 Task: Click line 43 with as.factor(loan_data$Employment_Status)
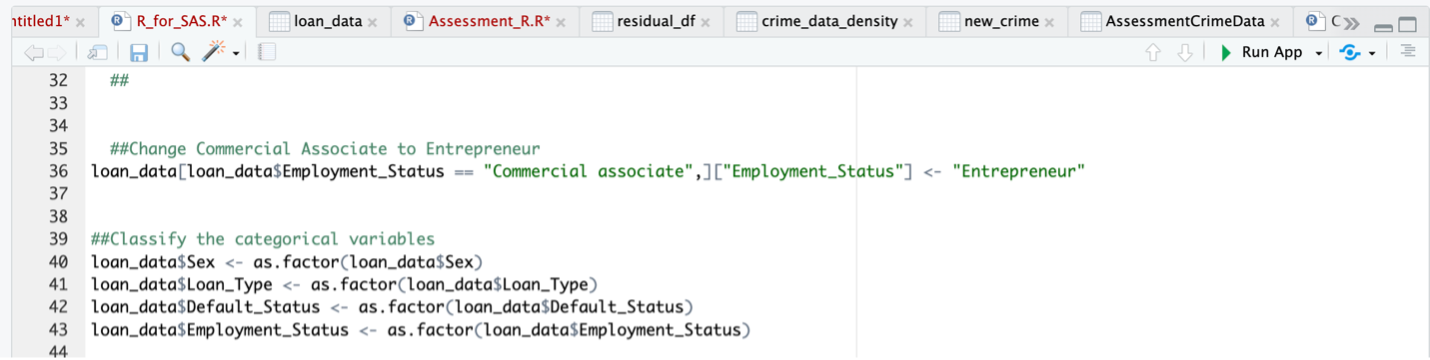click(x=421, y=329)
